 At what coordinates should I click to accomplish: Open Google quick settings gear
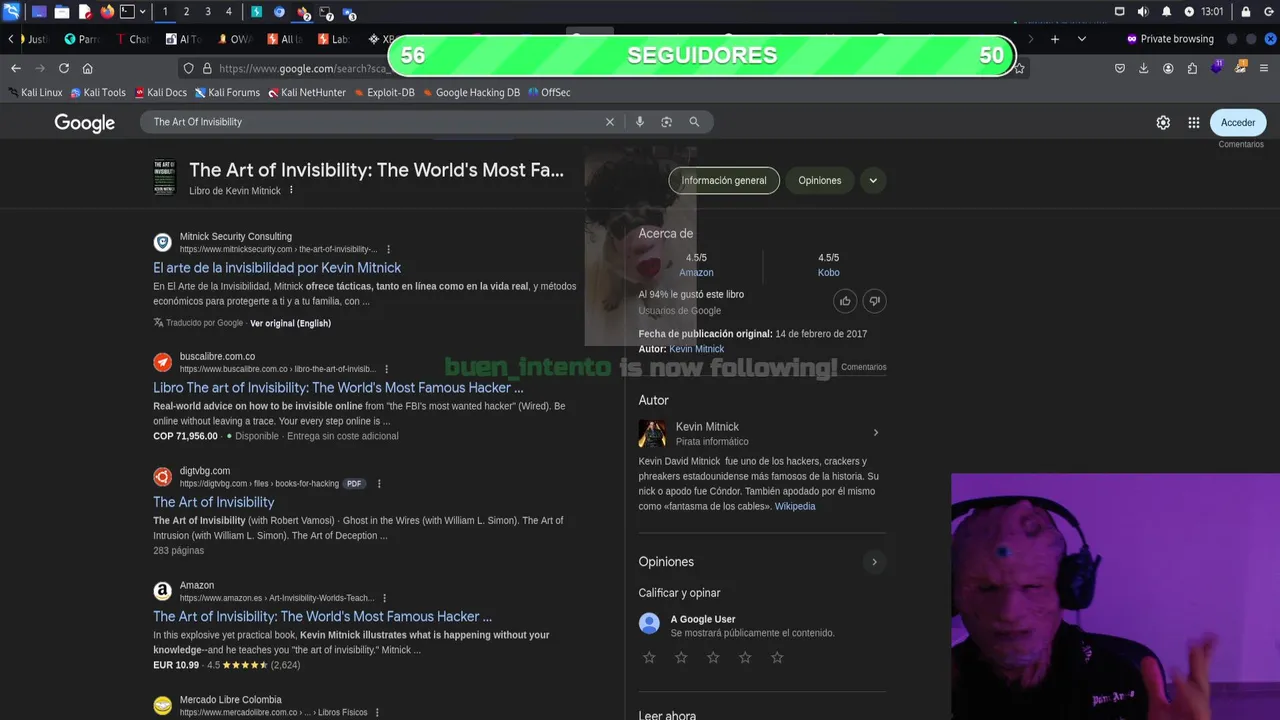point(1163,122)
